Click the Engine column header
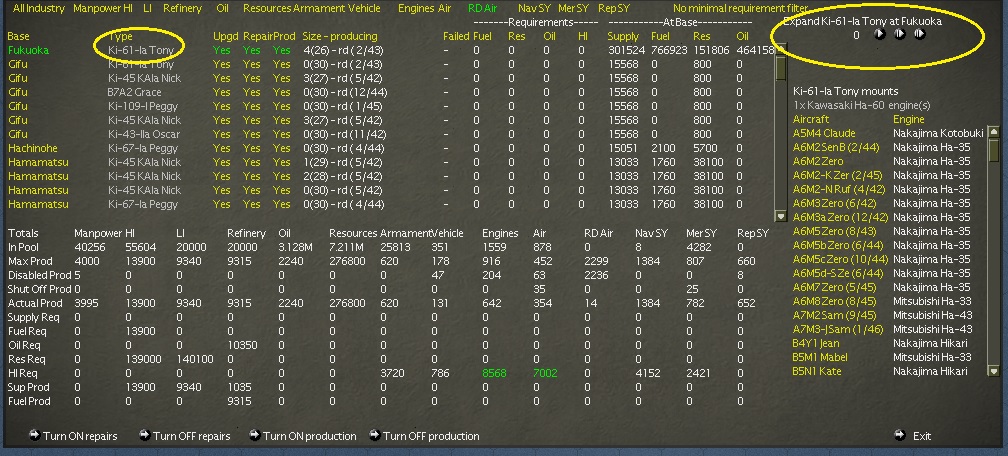The image size is (1008, 456). (x=908, y=120)
